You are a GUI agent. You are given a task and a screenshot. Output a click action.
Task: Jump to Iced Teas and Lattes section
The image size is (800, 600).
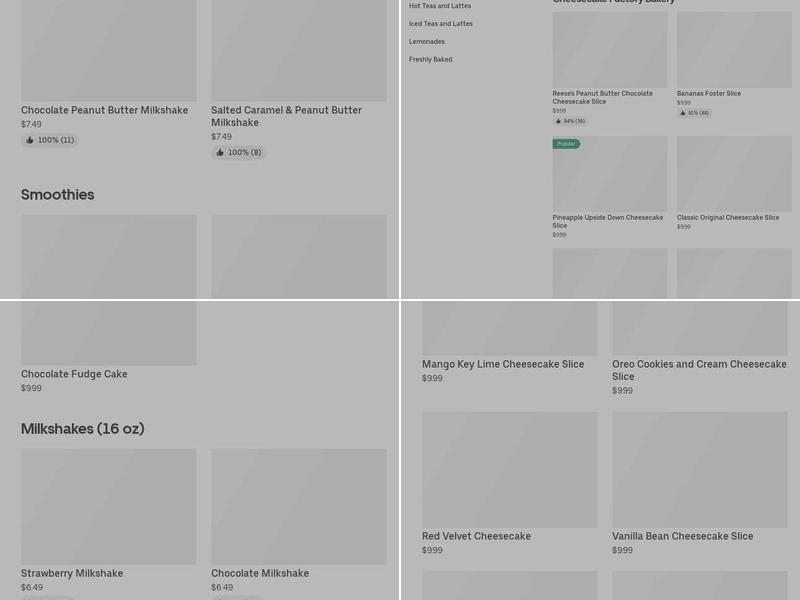pyautogui.click(x=441, y=23)
